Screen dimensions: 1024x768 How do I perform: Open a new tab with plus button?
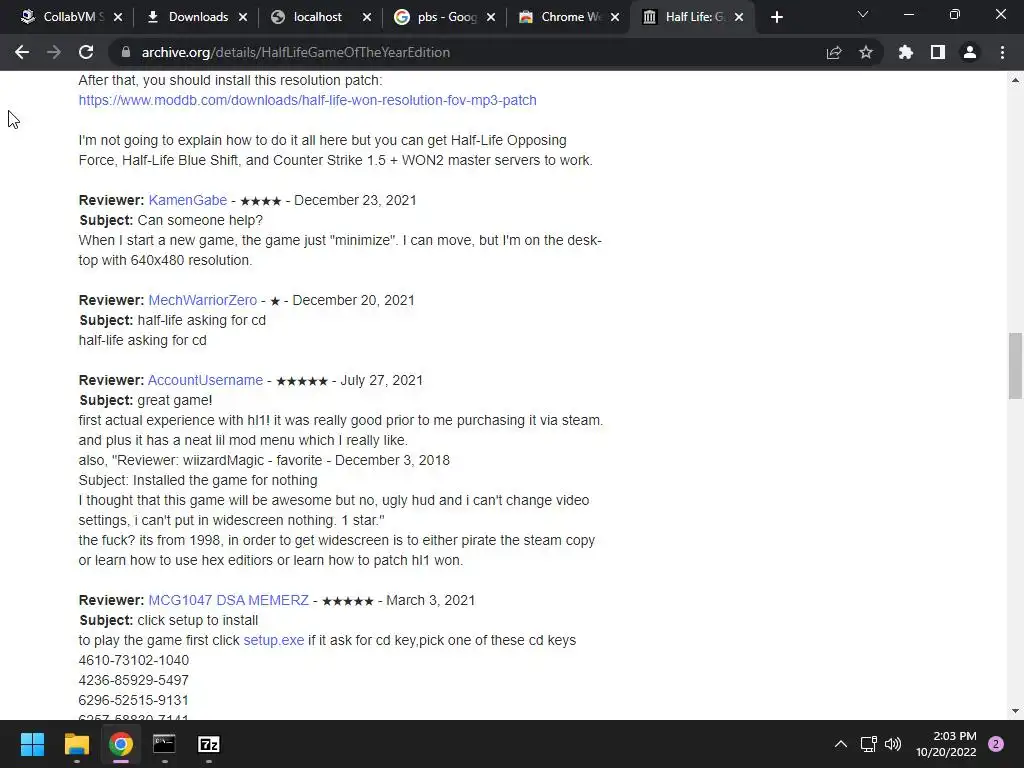point(776,17)
